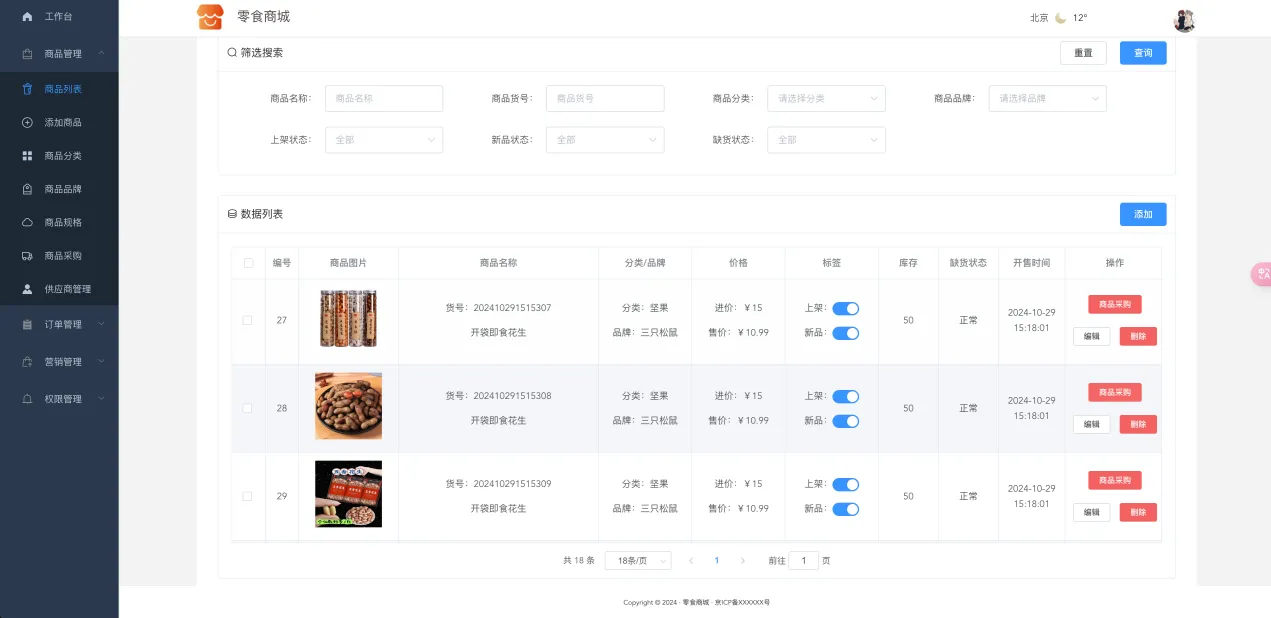The width and height of the screenshot is (1271, 618).
Task: Open 商品分类 via its grid icon
Action: click(27, 156)
